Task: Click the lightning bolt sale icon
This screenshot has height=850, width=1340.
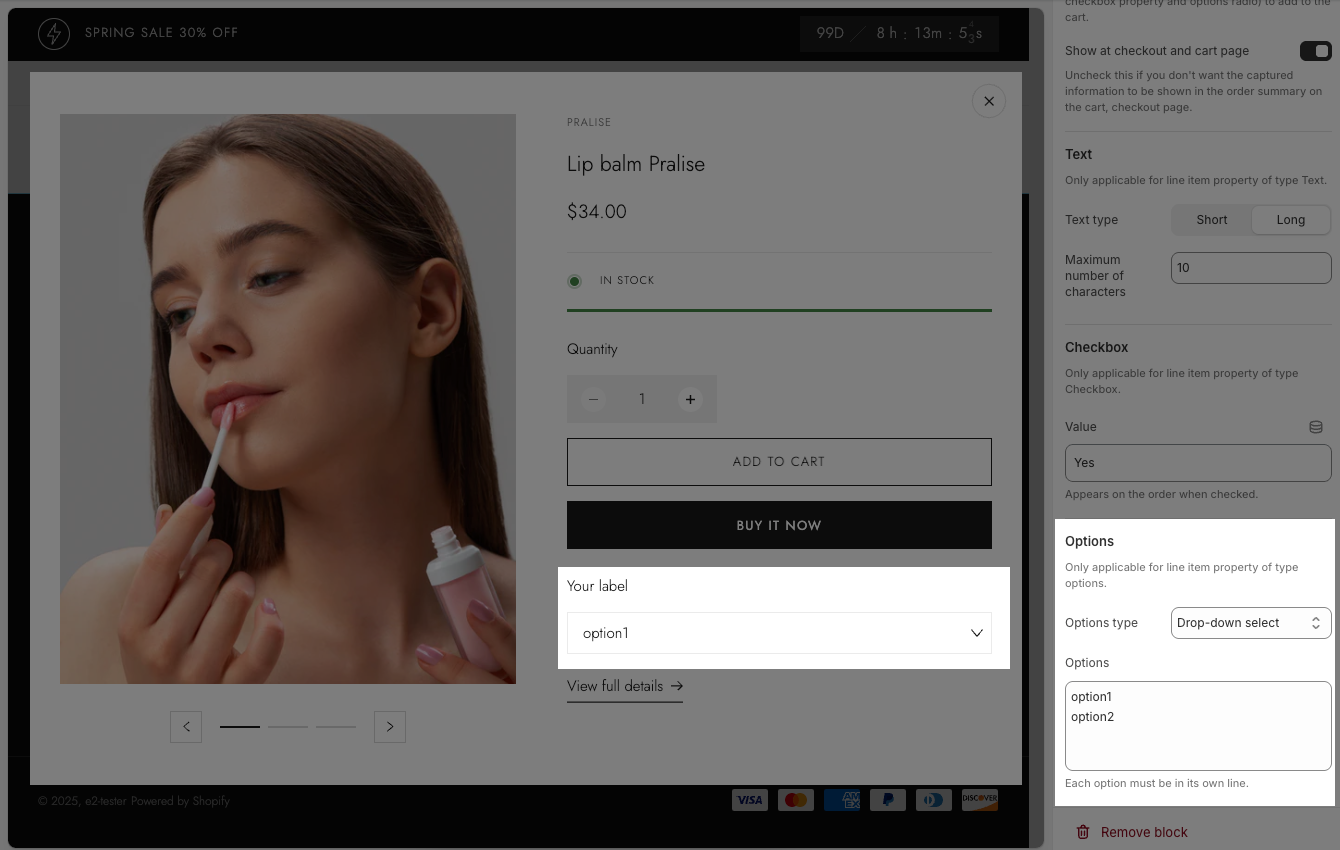Action: point(54,33)
